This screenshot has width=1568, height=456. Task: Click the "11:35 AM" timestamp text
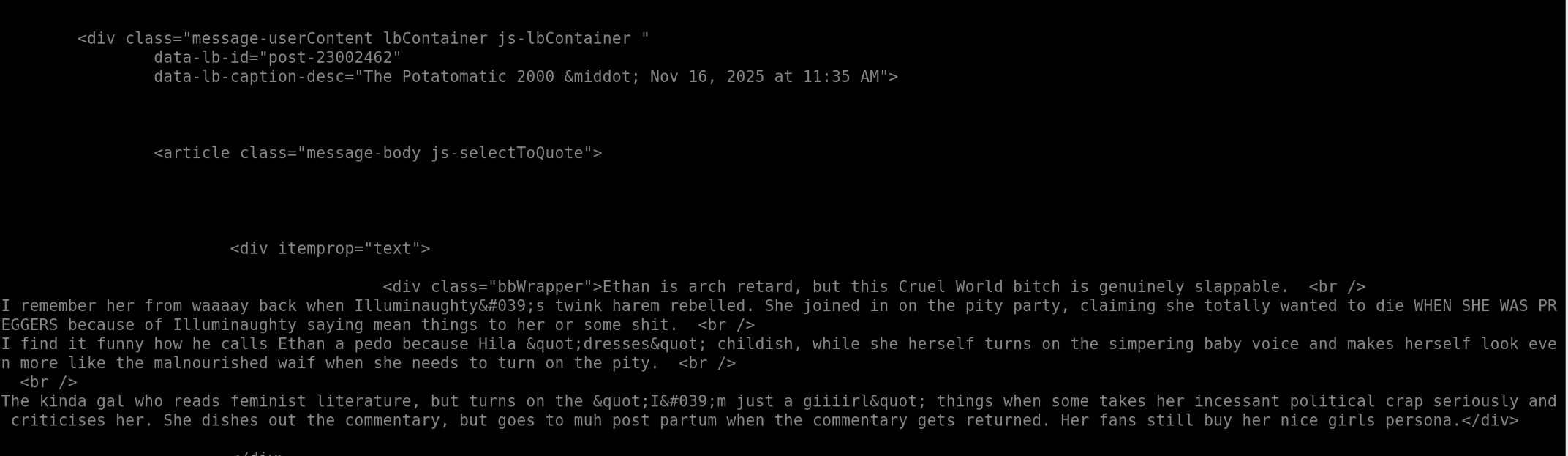[x=841, y=77]
